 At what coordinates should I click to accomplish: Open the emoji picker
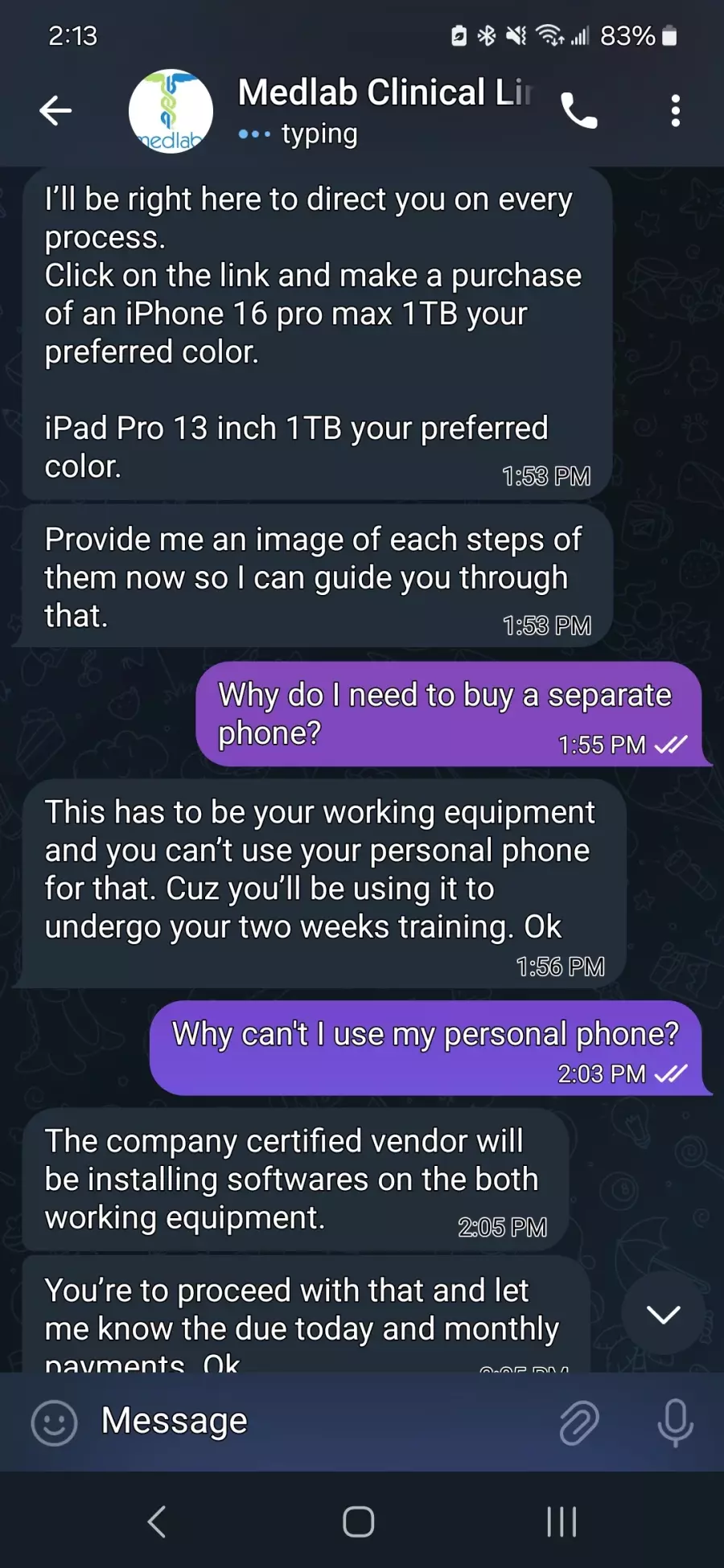[x=54, y=1422]
